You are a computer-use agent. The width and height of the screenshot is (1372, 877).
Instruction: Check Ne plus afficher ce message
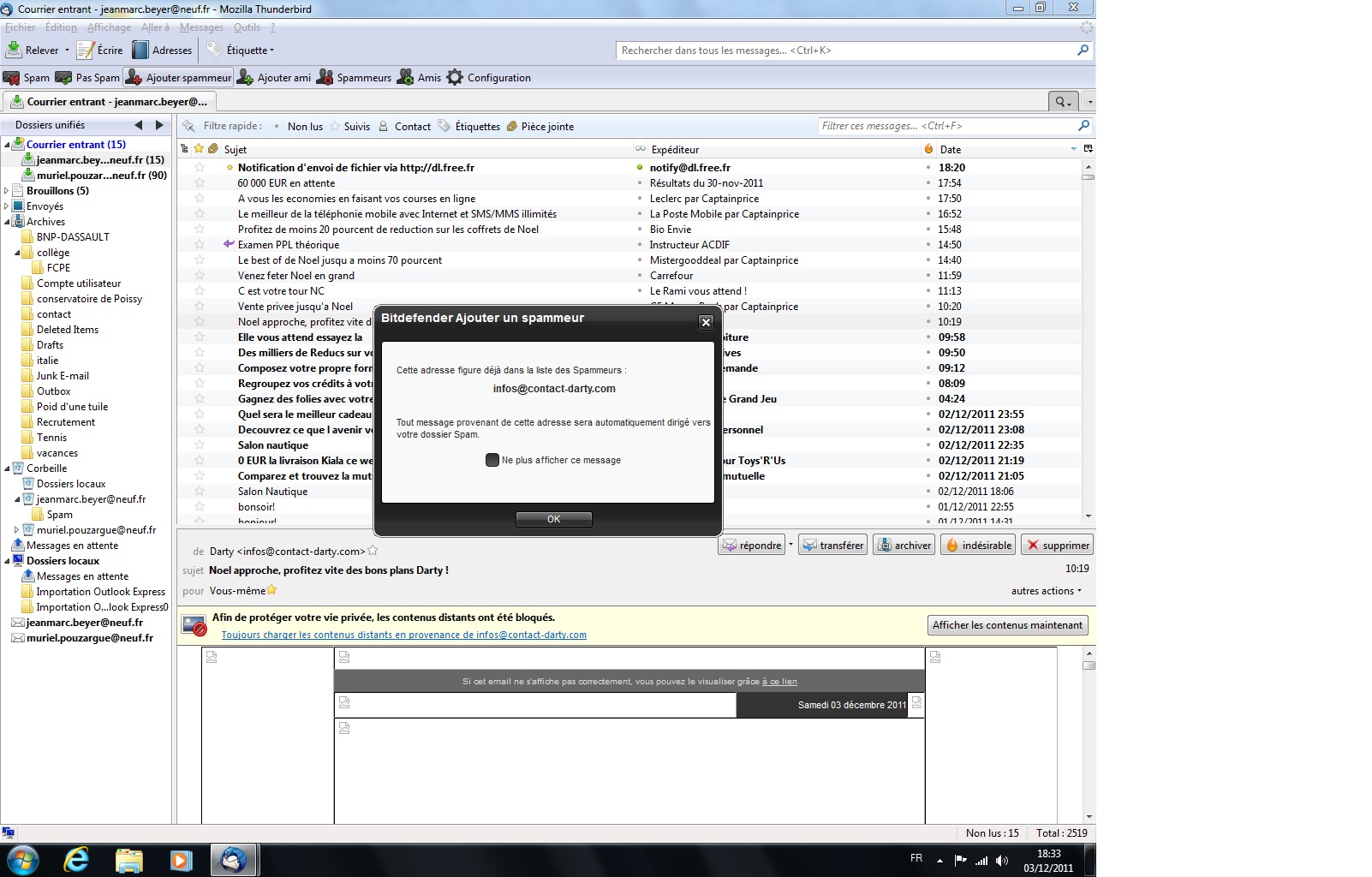pyautogui.click(x=492, y=460)
